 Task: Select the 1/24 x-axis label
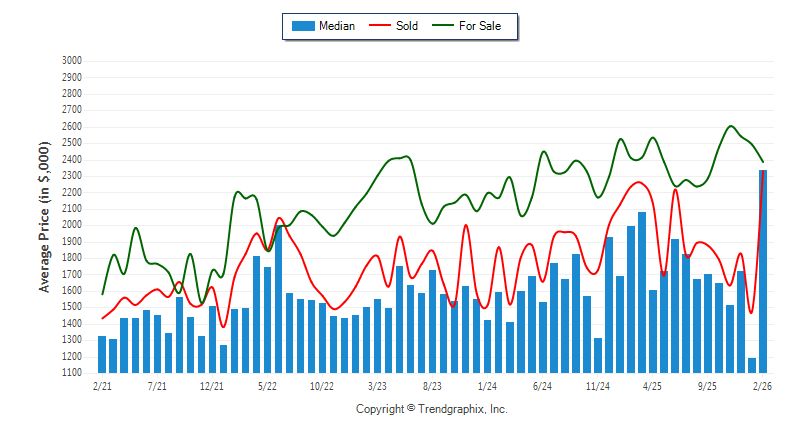pos(487,385)
